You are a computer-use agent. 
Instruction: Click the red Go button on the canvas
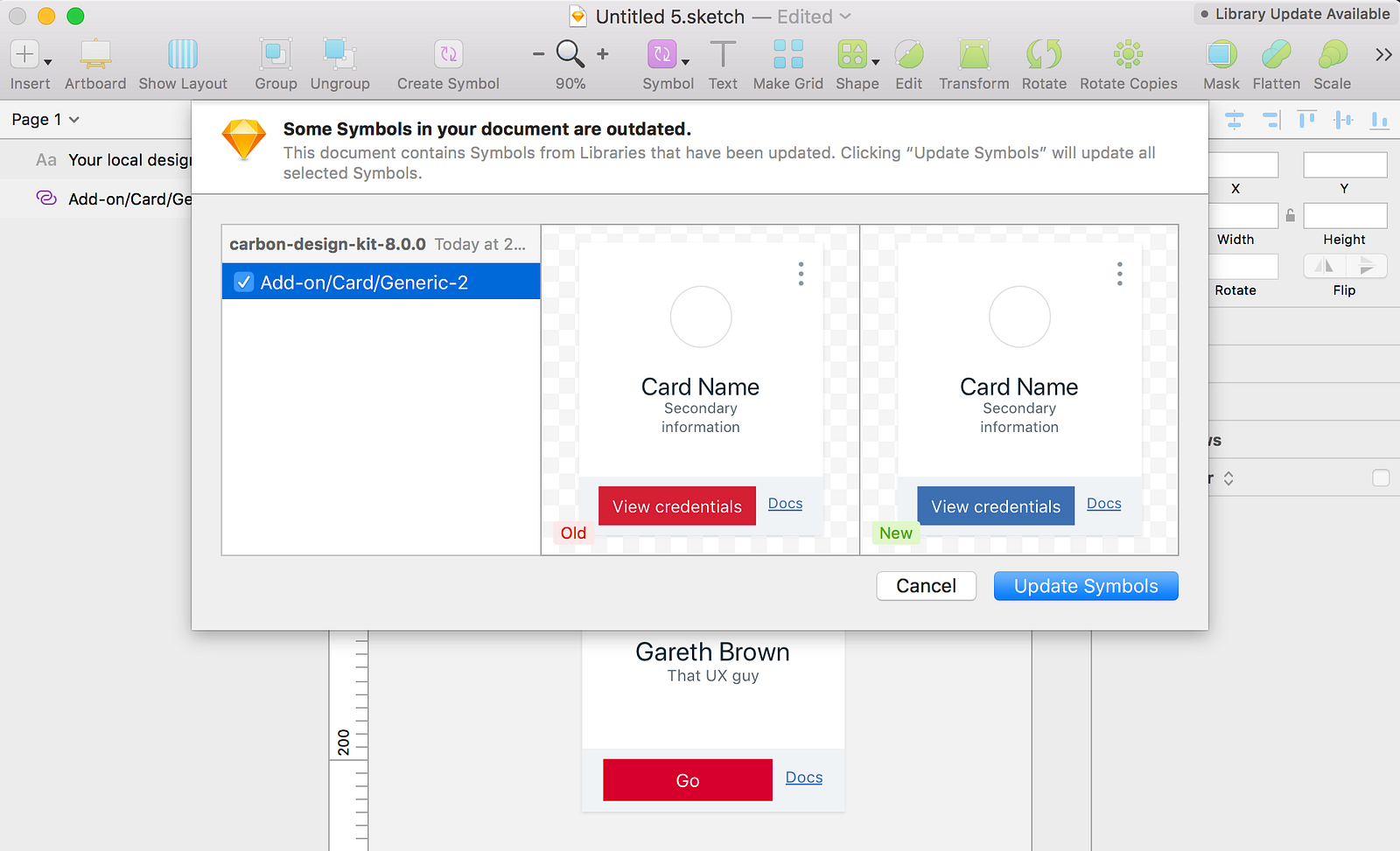[687, 780]
